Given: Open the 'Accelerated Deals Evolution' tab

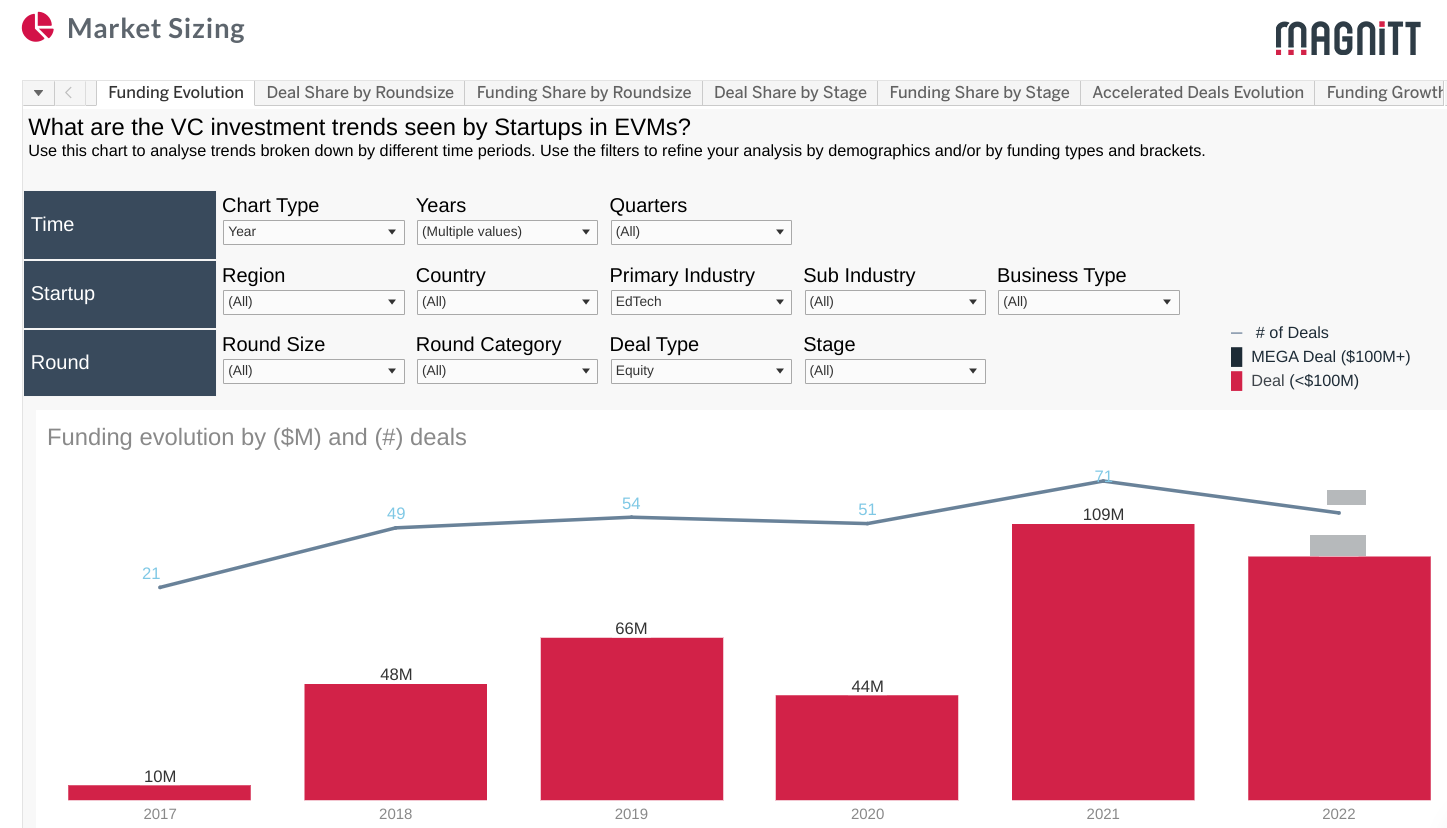Looking at the screenshot, I should tap(1198, 92).
